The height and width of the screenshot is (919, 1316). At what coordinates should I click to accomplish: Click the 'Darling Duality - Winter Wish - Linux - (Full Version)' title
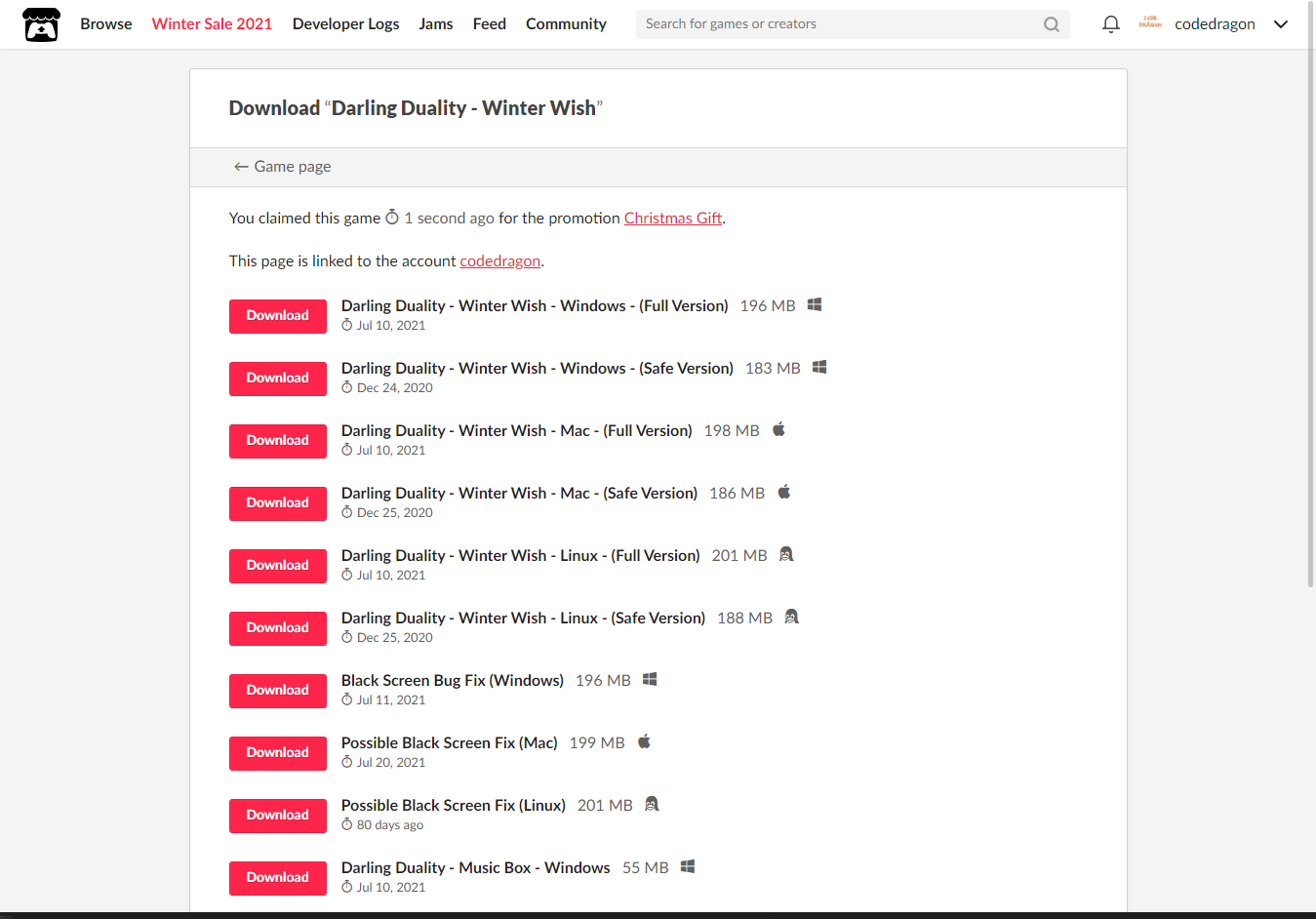[521, 555]
